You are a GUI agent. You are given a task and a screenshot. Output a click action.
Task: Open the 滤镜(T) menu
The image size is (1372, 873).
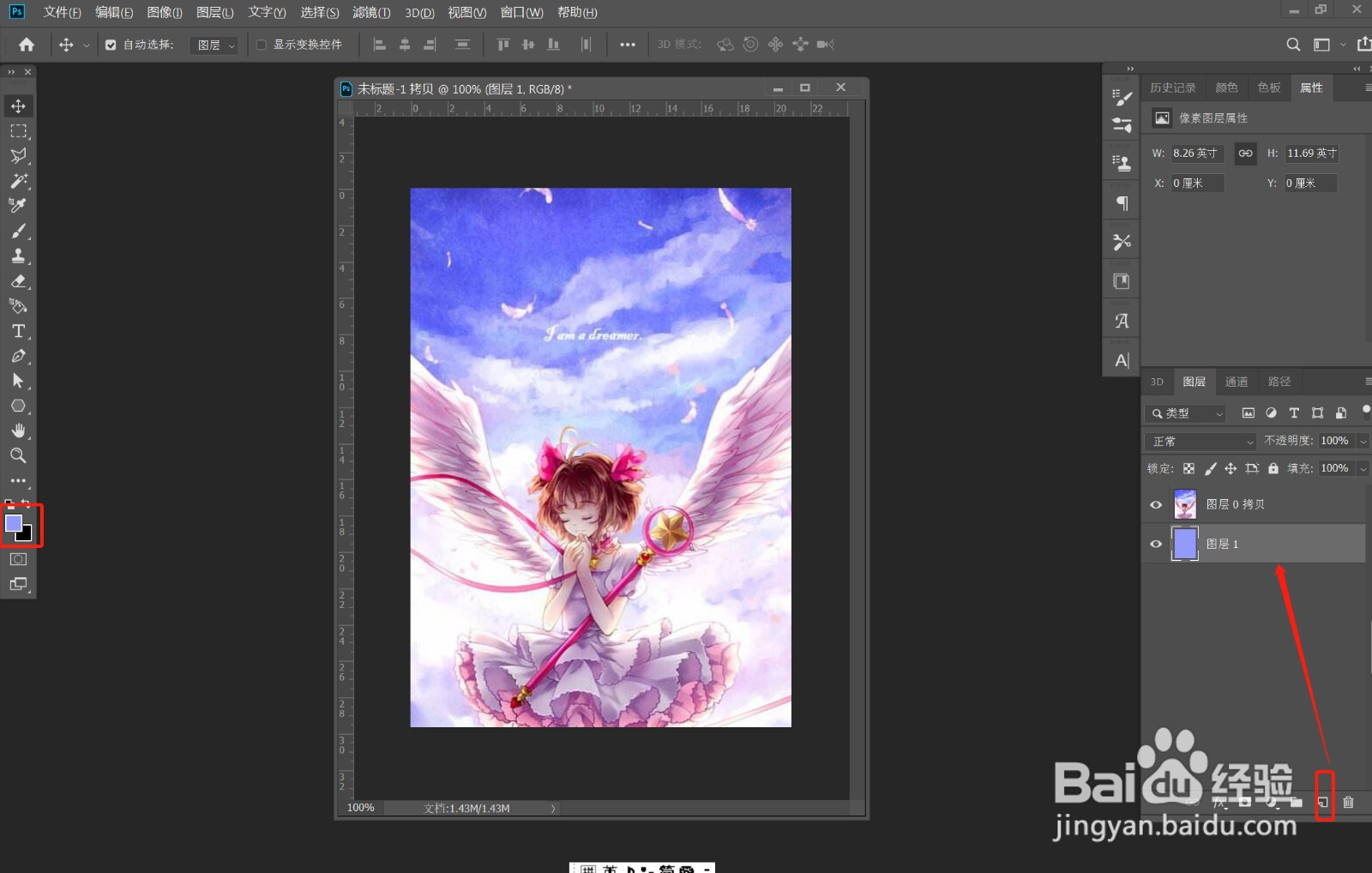tap(371, 12)
